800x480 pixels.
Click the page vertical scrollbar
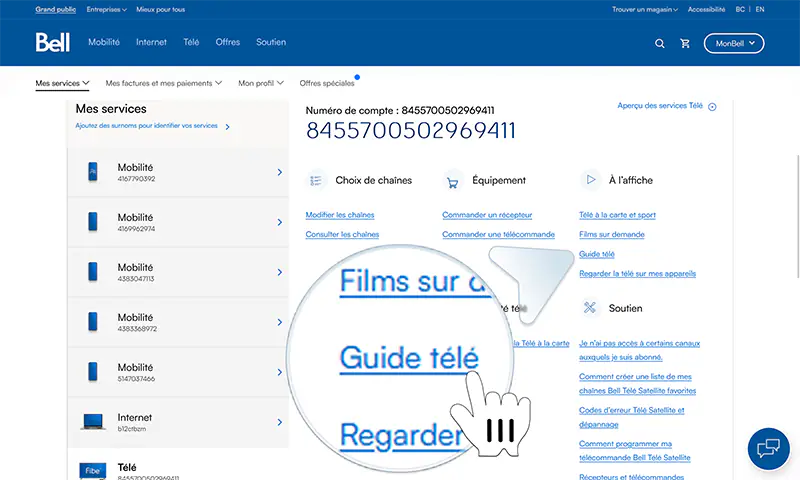[797, 216]
